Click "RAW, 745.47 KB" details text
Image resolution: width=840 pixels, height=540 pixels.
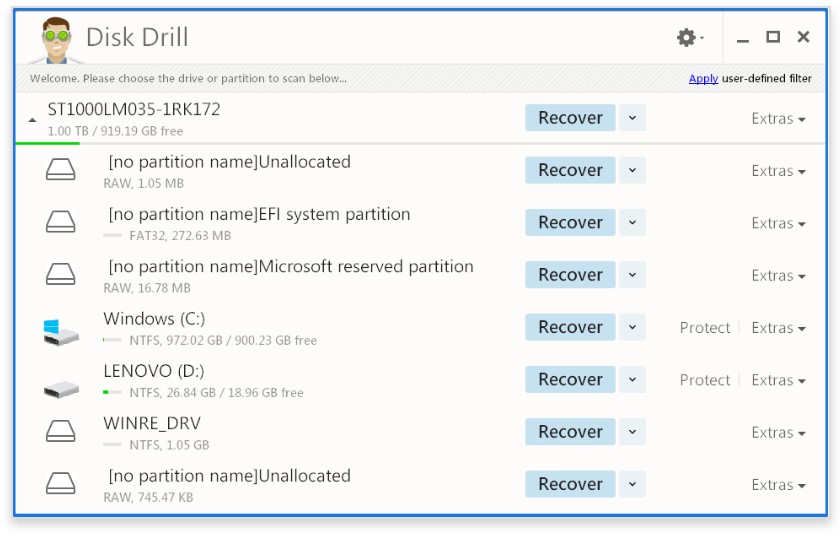tap(148, 498)
